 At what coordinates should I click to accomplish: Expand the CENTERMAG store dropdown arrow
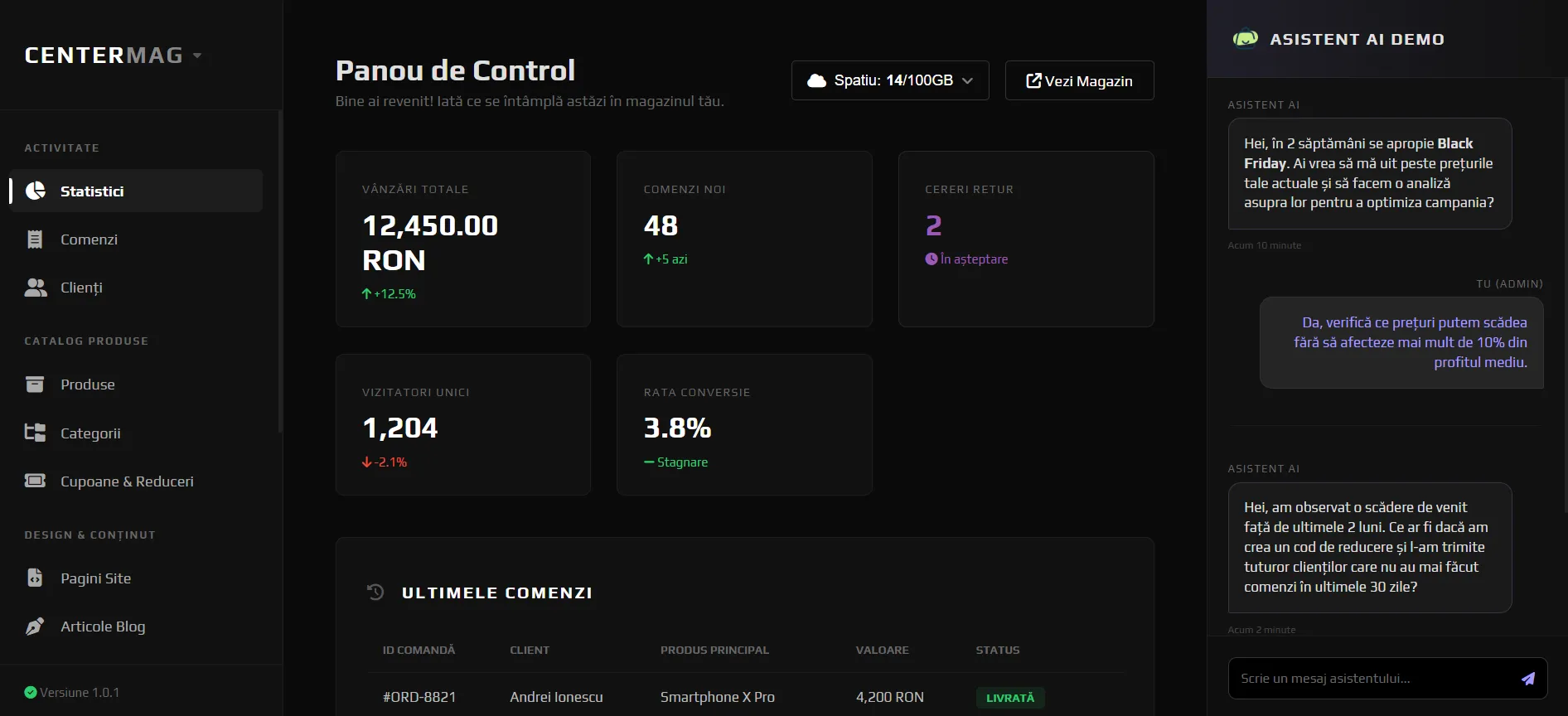197,56
